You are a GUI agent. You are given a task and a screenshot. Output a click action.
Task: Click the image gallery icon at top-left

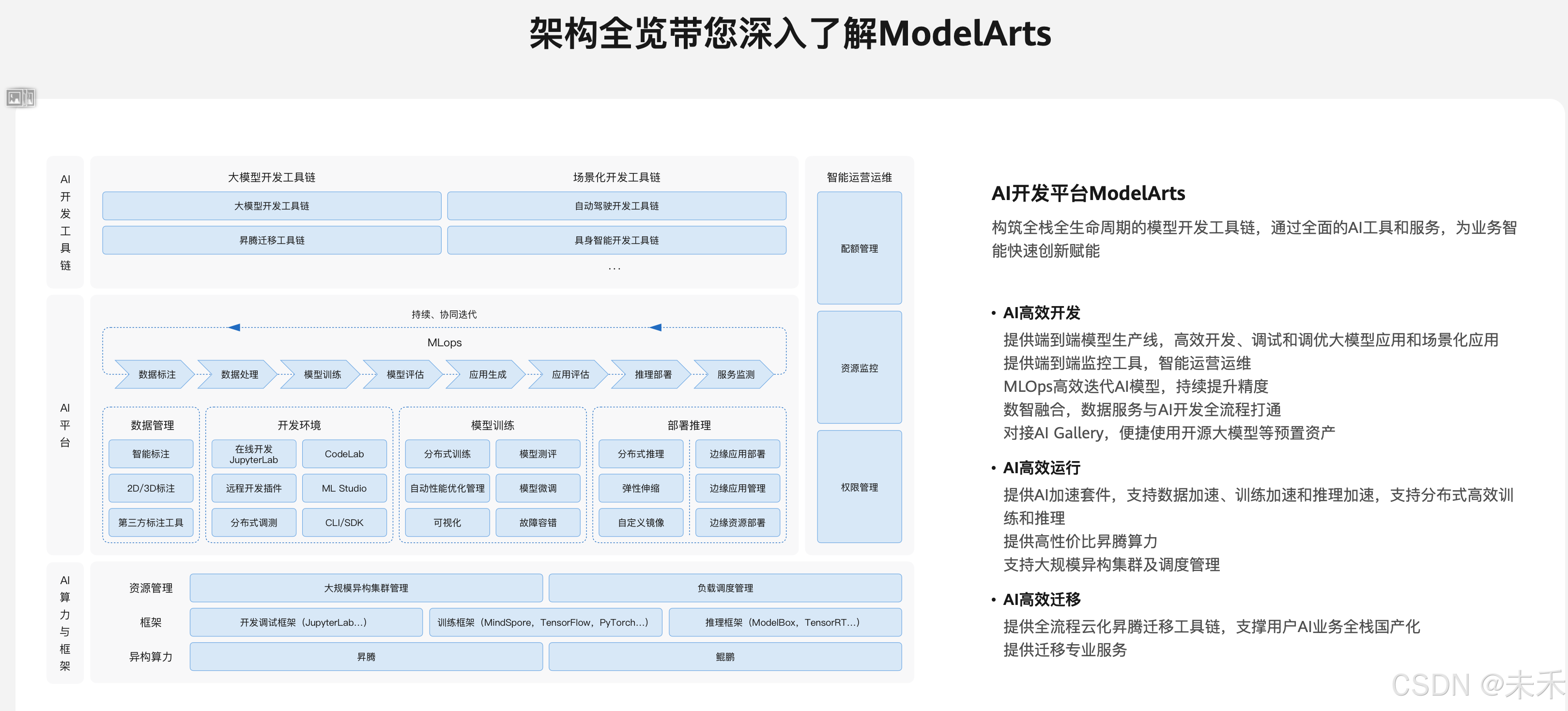click(20, 97)
